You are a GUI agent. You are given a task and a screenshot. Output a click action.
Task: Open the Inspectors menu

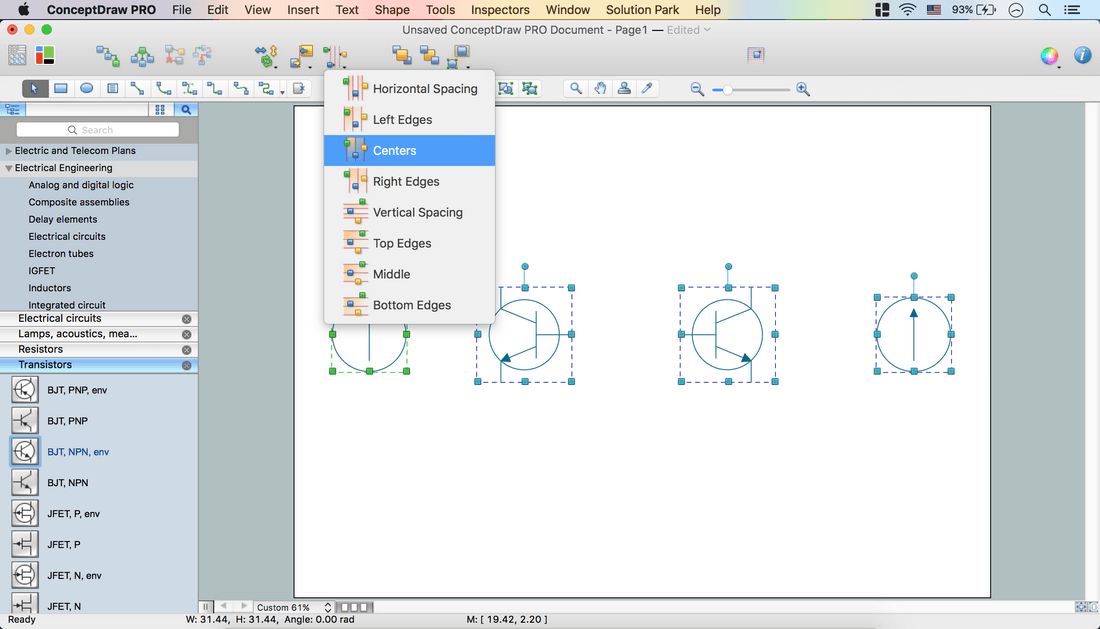click(x=500, y=10)
